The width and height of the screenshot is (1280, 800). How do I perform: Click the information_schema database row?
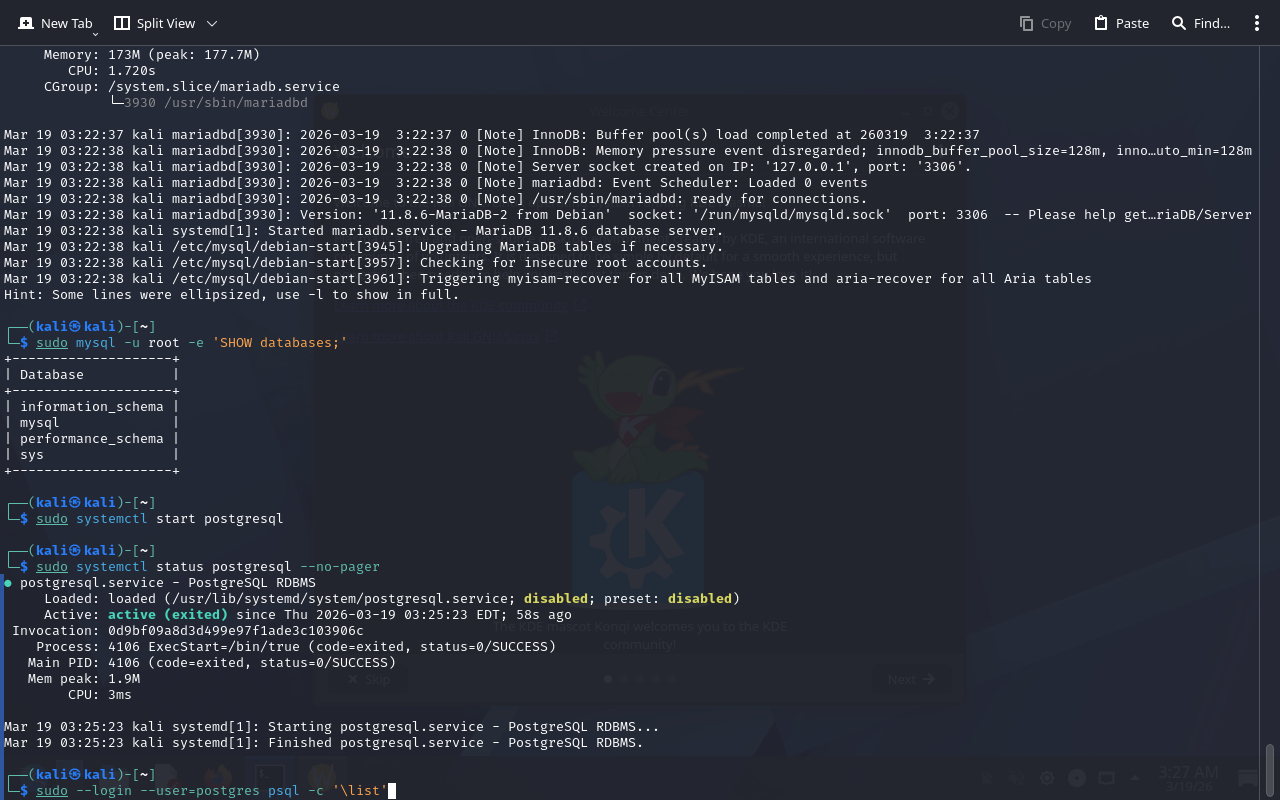click(x=91, y=407)
